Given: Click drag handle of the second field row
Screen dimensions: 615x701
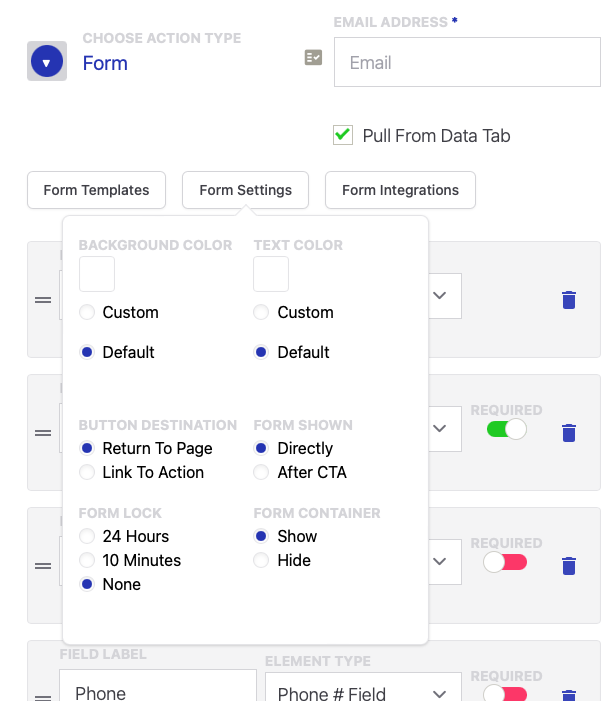Looking at the screenshot, I should [x=43, y=432].
